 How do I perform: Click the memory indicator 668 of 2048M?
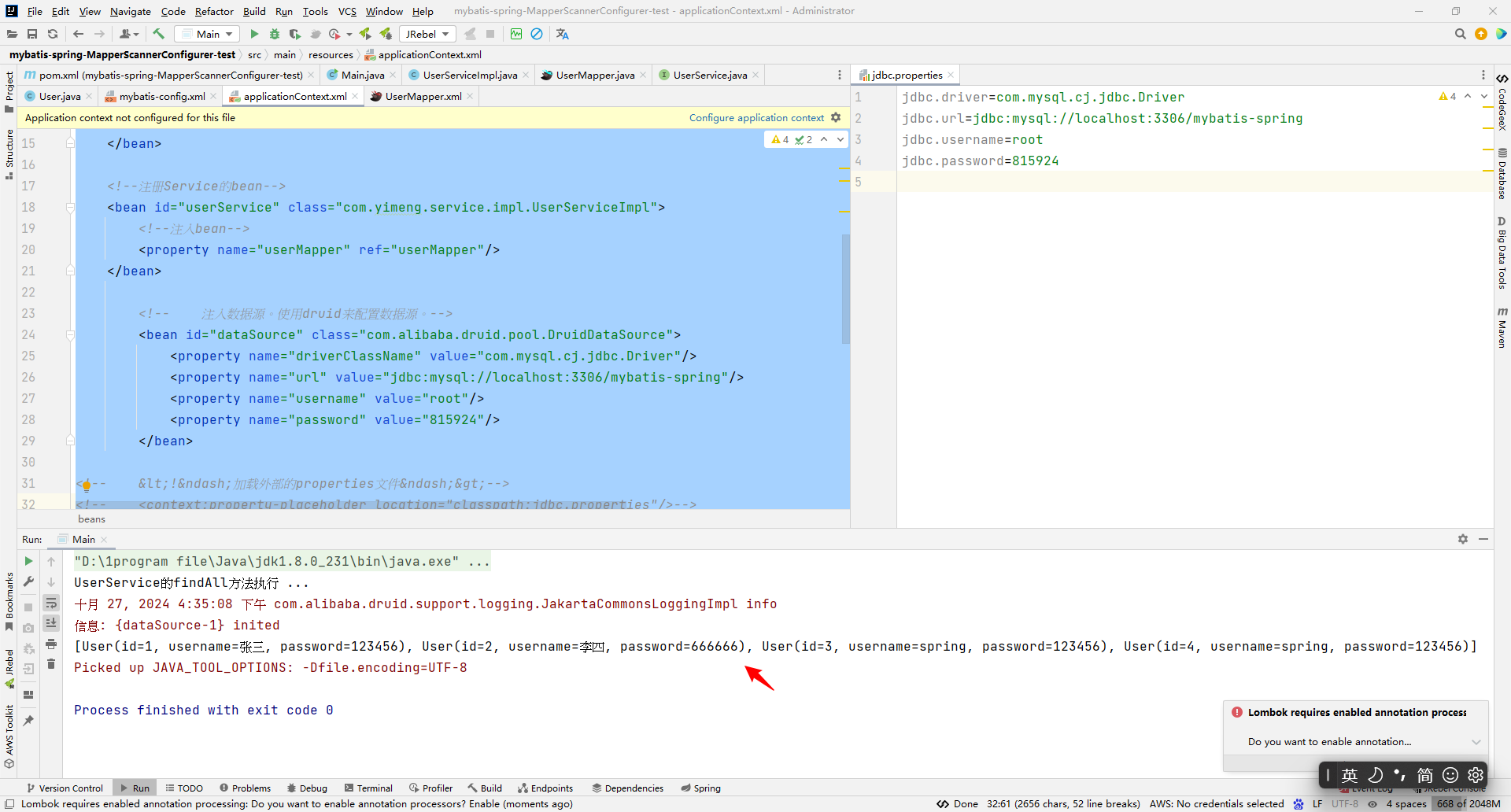1468,803
